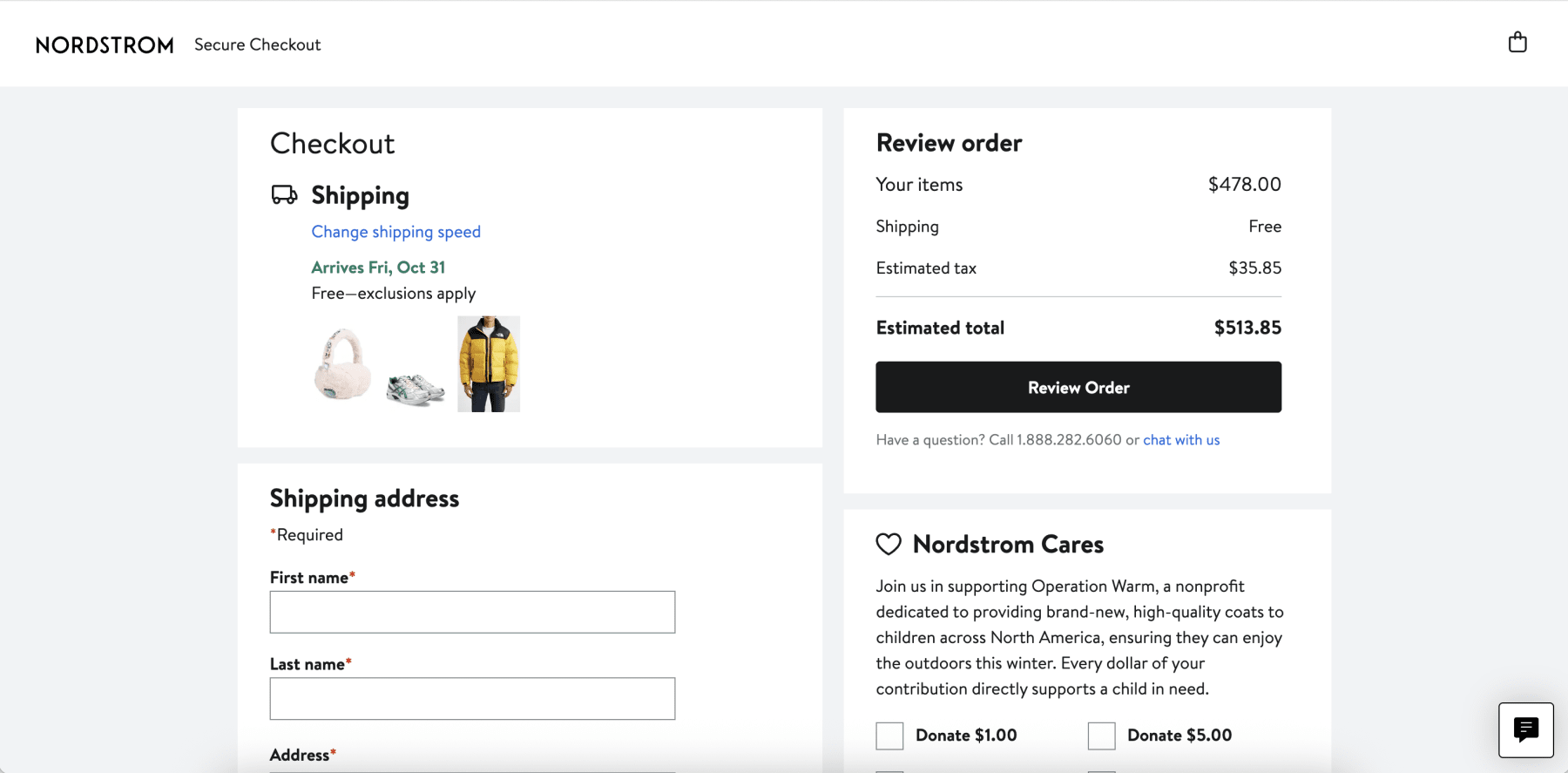Click the Secure Checkout header text
Image resolution: width=1568 pixels, height=773 pixels.
[257, 44]
